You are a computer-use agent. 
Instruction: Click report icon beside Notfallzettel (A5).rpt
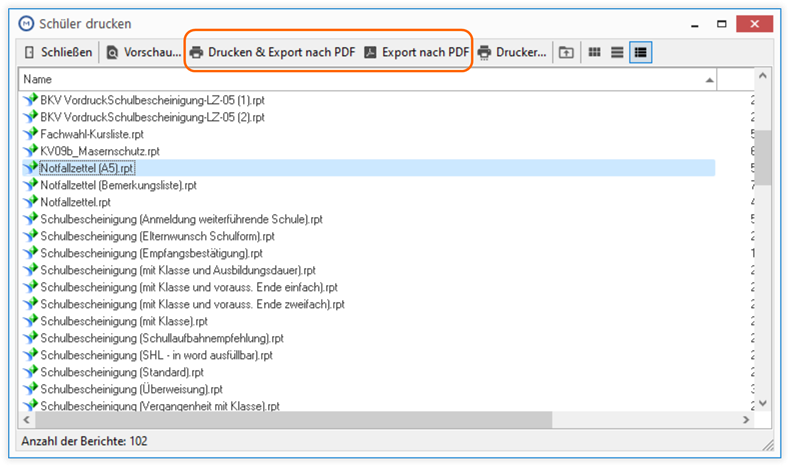coord(31,168)
